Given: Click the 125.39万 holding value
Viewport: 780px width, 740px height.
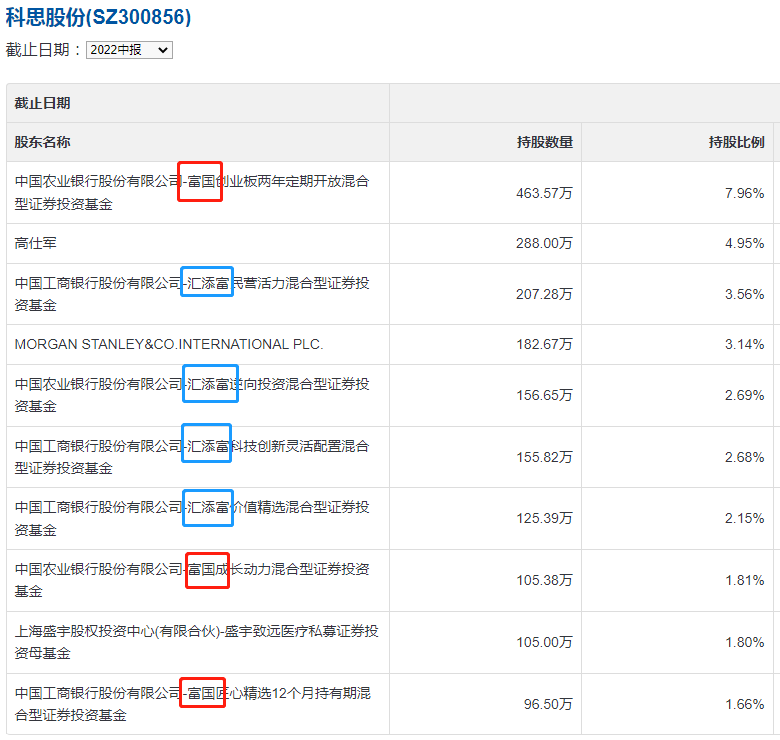Looking at the screenshot, I should pos(544,518).
